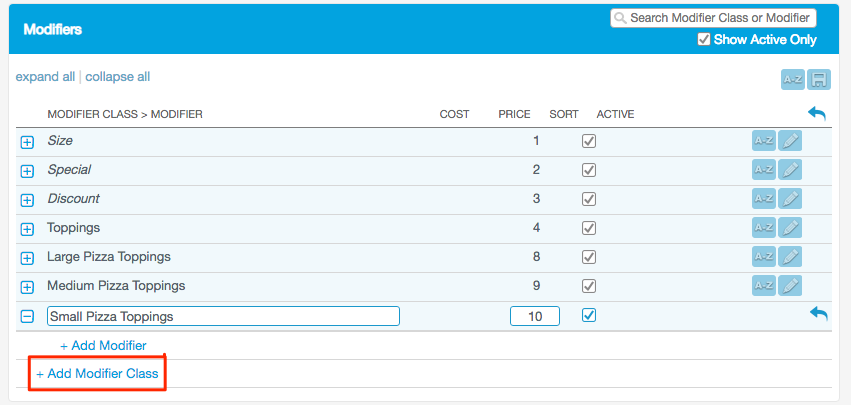Expand the Size modifier class

(x=28, y=142)
